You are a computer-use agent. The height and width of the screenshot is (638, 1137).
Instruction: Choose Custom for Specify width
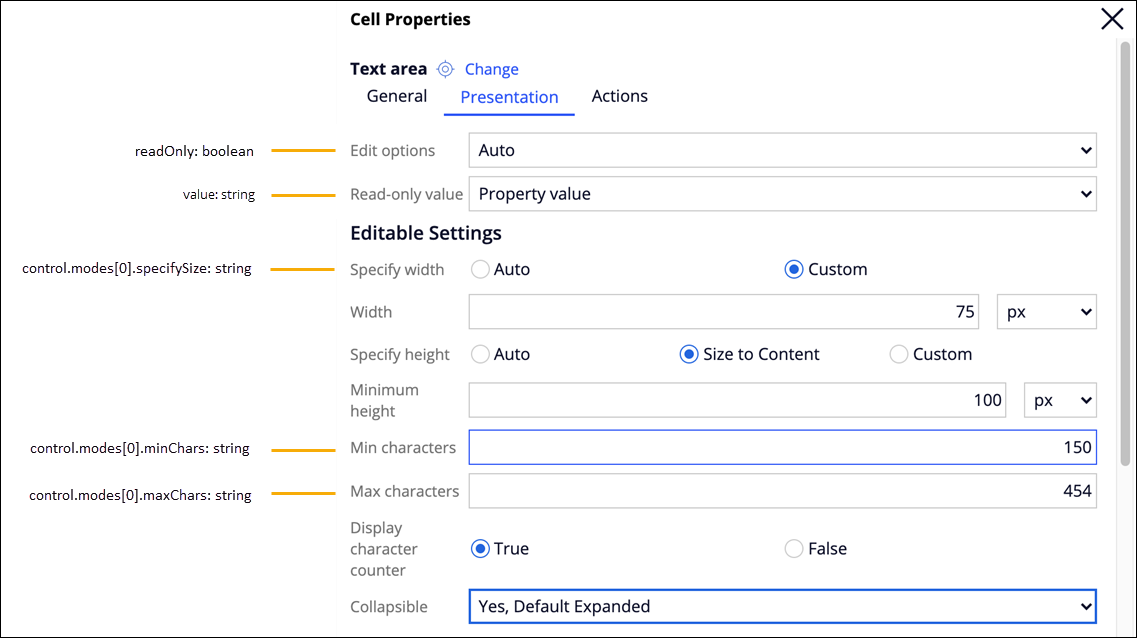point(794,269)
